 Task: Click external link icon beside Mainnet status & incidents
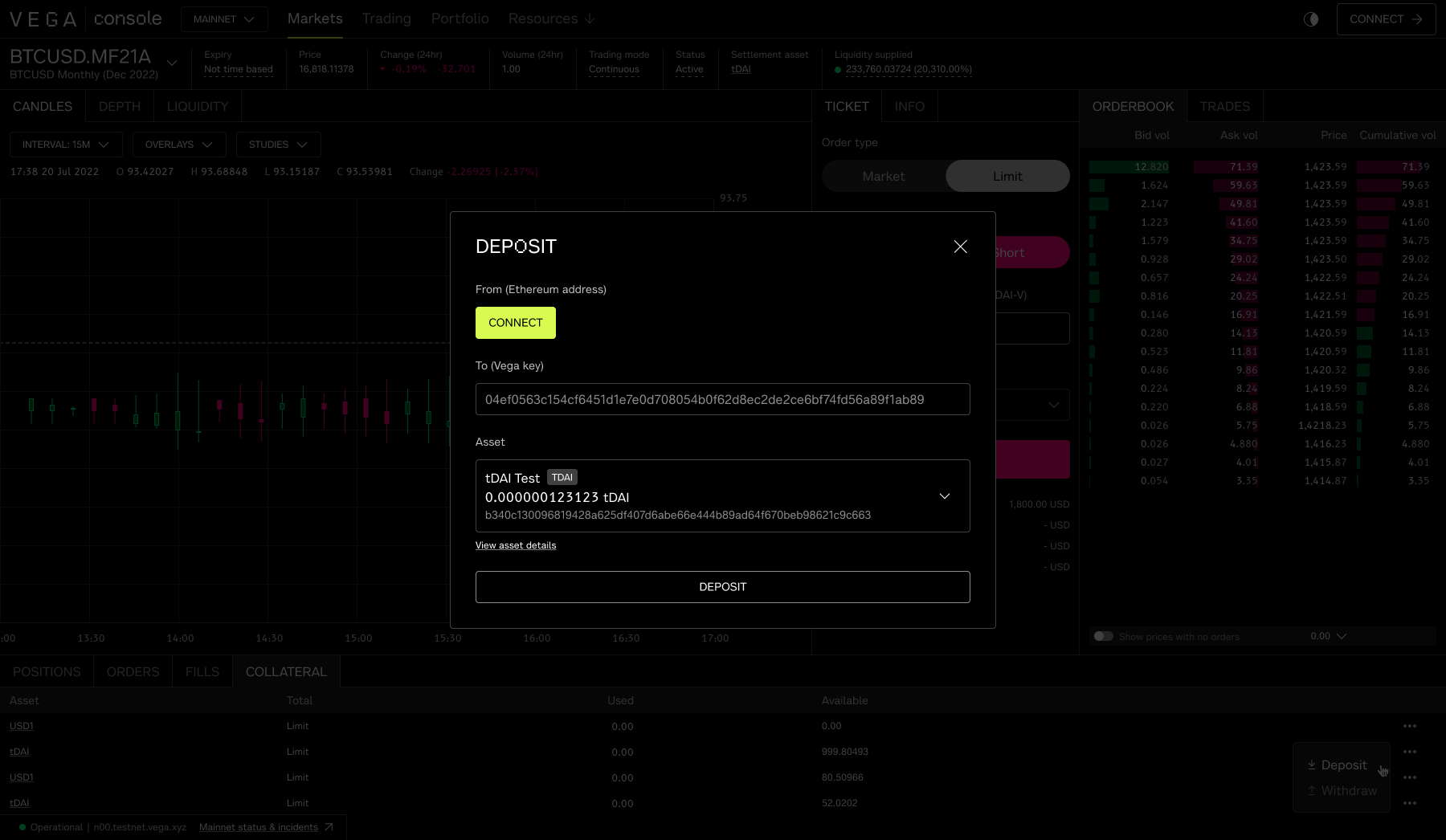(329, 826)
